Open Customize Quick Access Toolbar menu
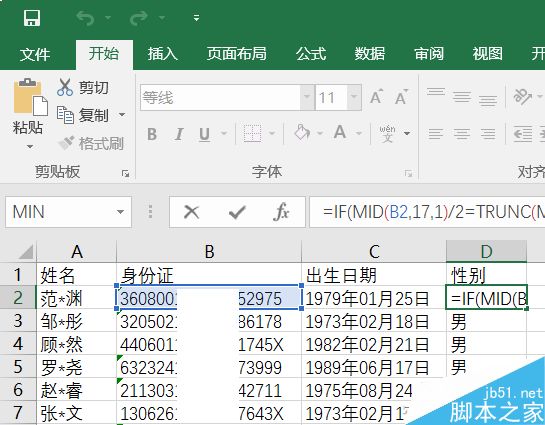Viewport: 545px width, 425px height. click(196, 18)
